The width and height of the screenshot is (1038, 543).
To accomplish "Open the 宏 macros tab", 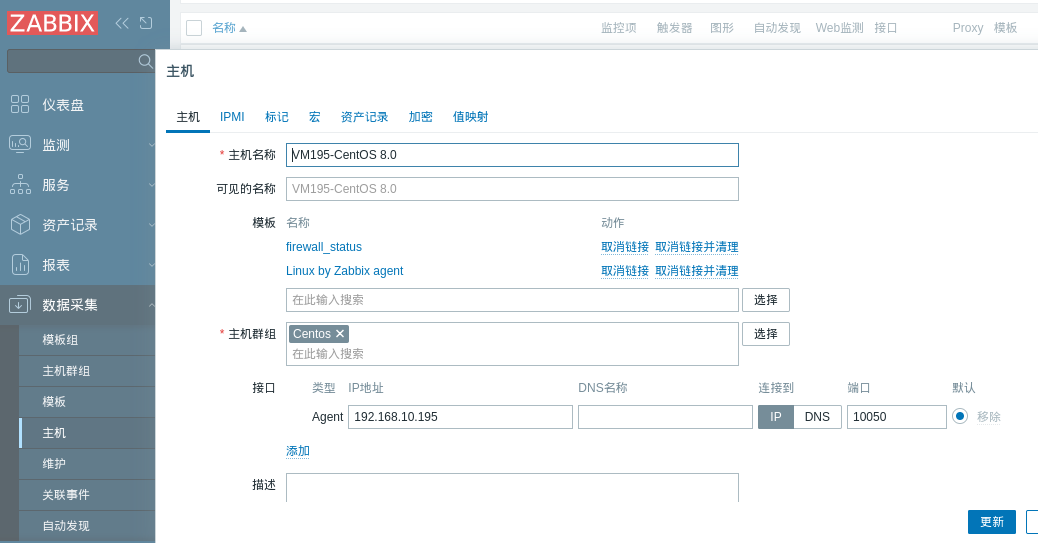I will (314, 117).
